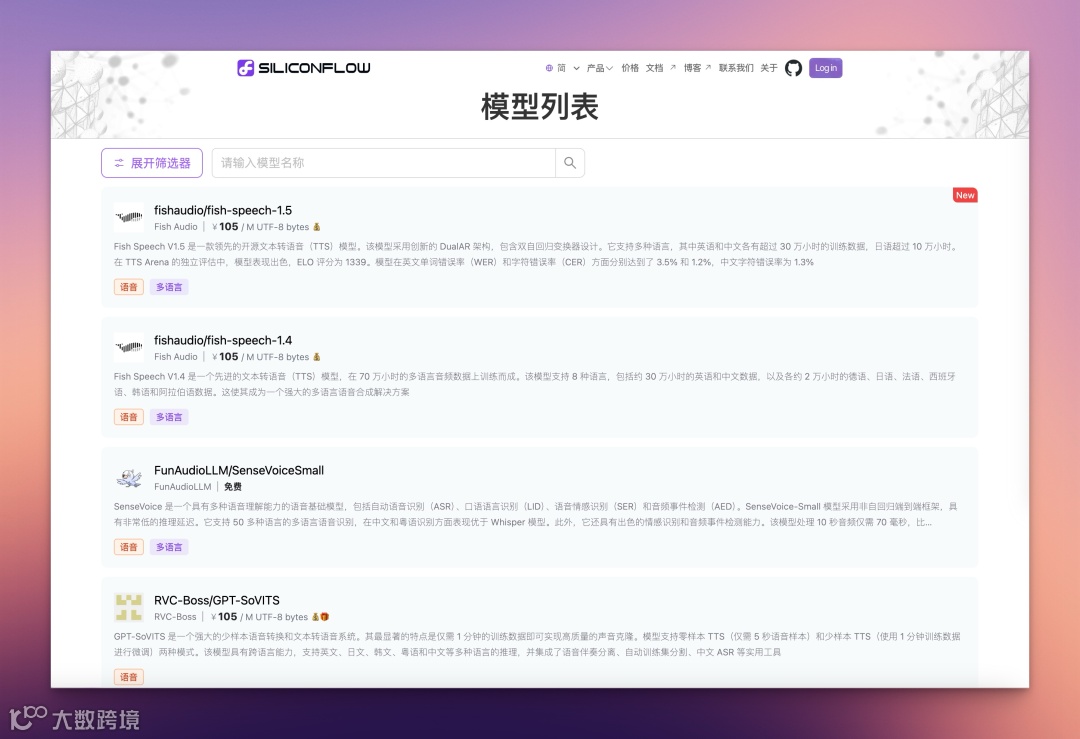Click 多语言 tag on fish-speech-1.4 card

tap(169, 417)
